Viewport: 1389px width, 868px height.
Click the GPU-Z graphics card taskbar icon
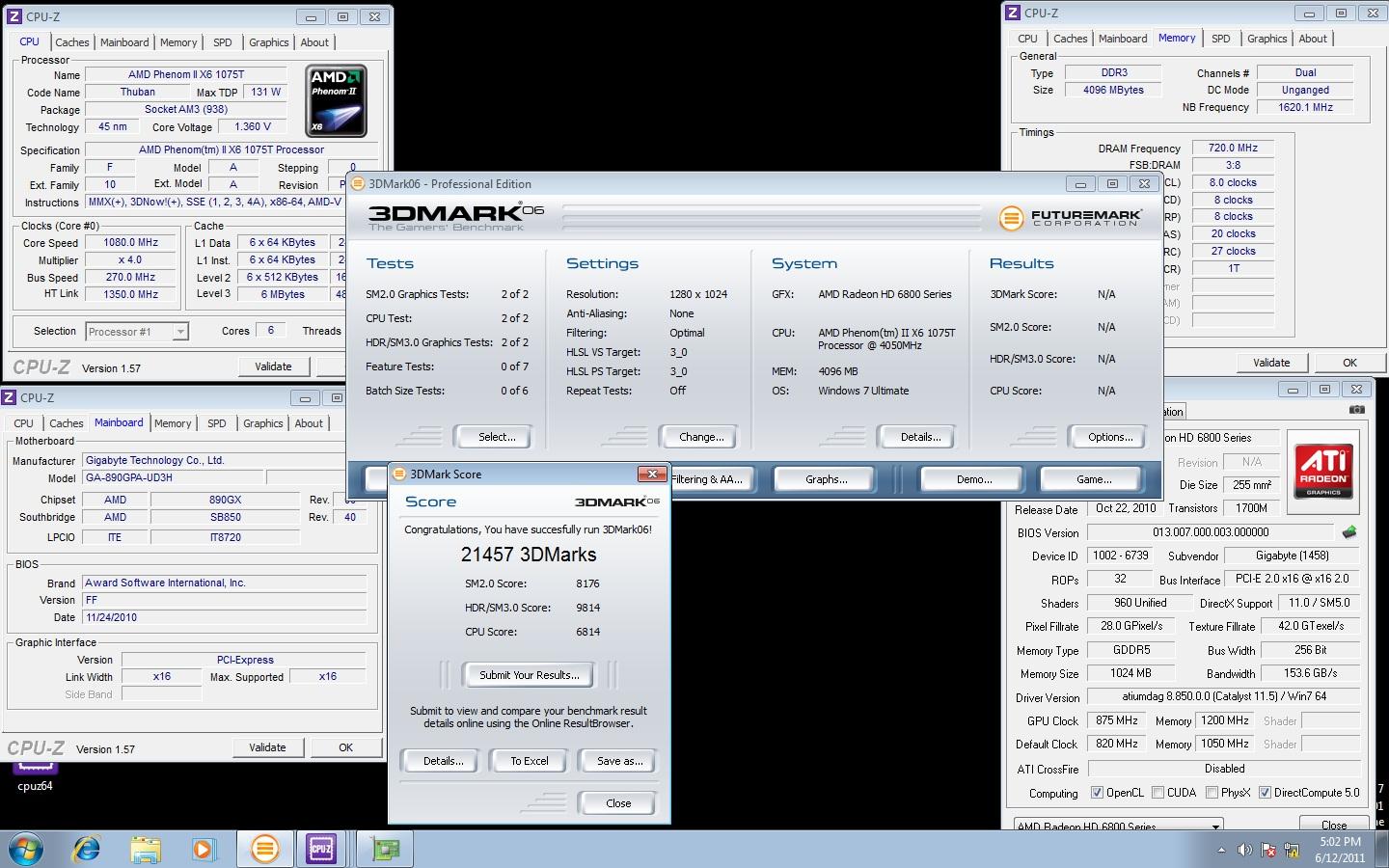(x=385, y=849)
